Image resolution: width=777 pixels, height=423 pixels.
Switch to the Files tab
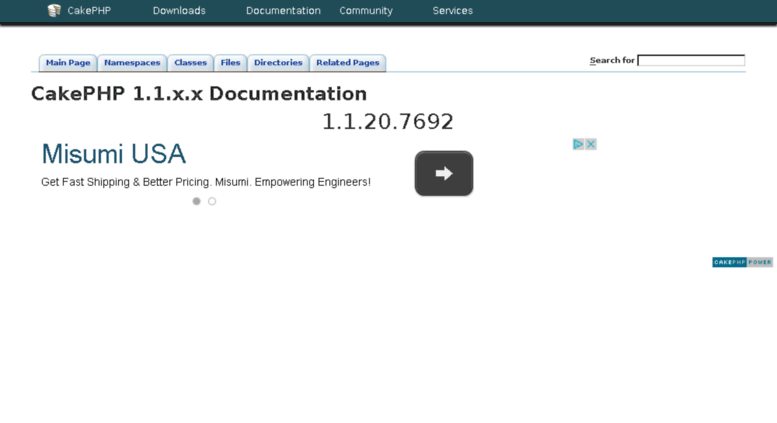pyautogui.click(x=230, y=63)
